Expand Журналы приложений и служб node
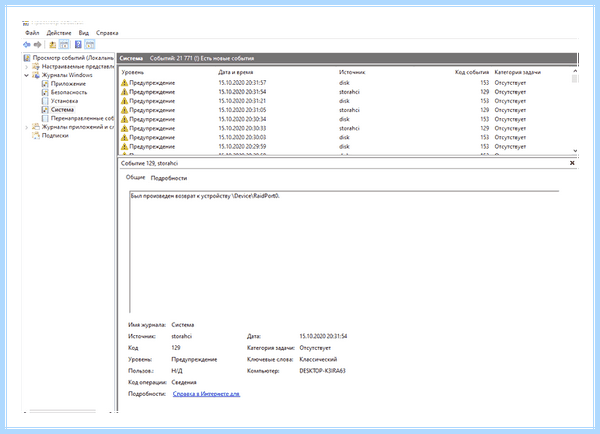This screenshot has width=600, height=434. point(26,127)
